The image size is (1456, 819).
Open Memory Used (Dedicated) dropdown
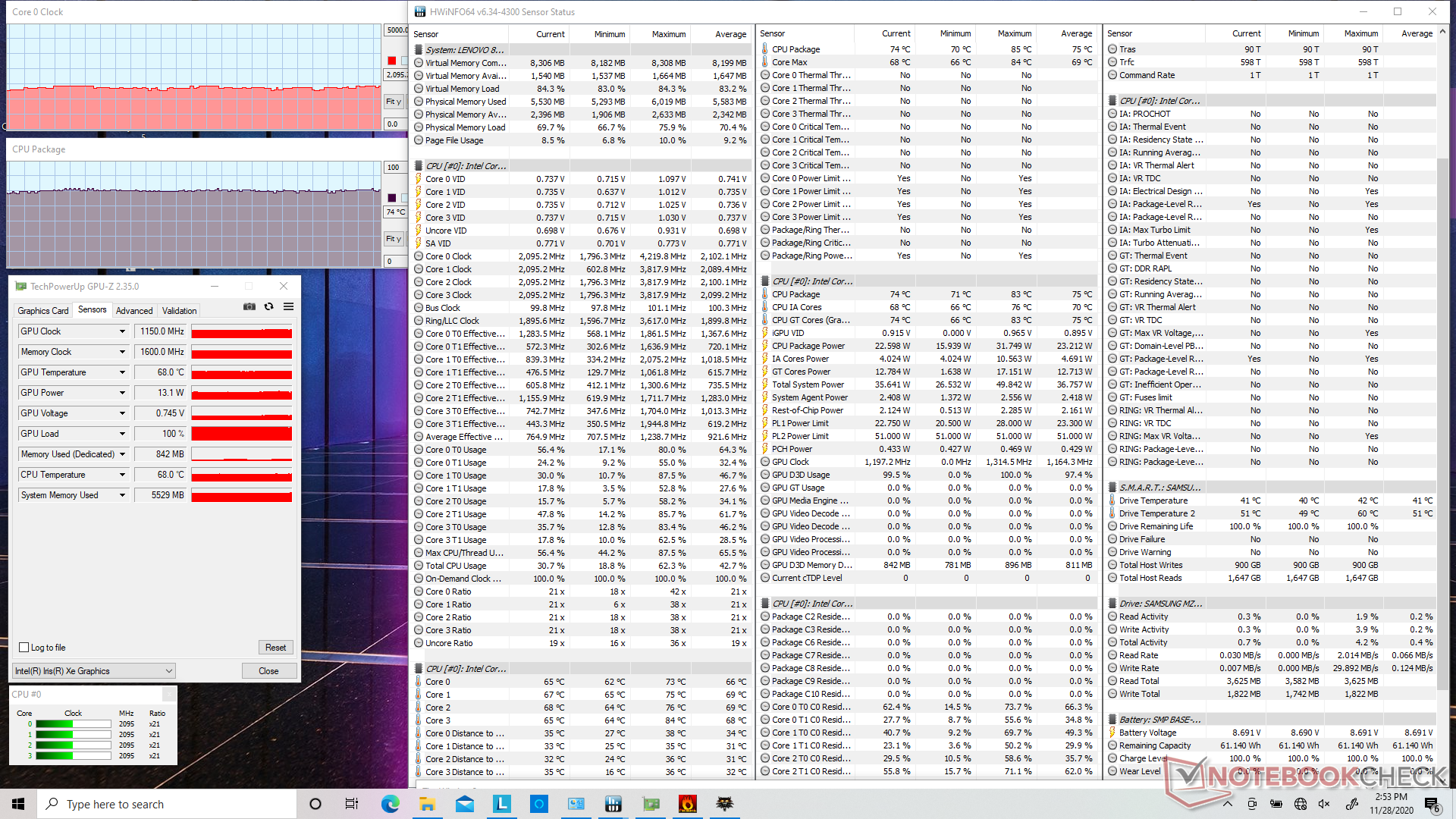pos(122,454)
